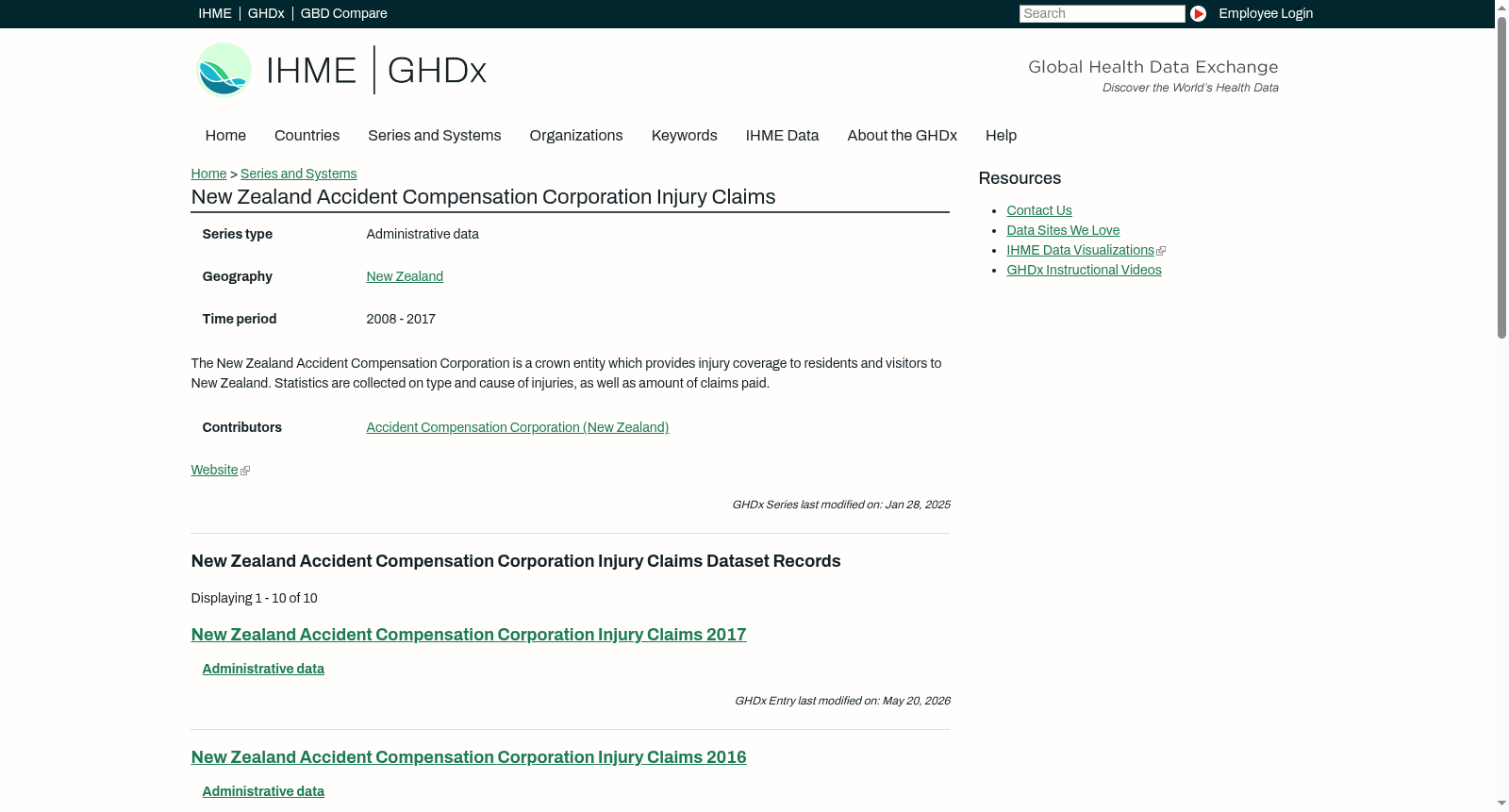Image resolution: width=1509 pixels, height=812 pixels.
Task: Click 'GHDx Entry last modified on: May 20, 2026'
Action: click(842, 701)
